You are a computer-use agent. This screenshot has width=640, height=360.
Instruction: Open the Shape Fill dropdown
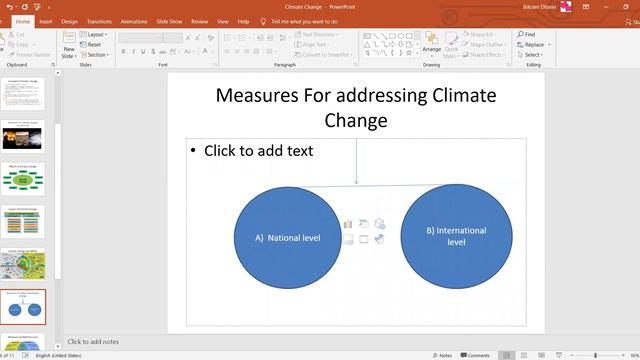pyautogui.click(x=480, y=35)
